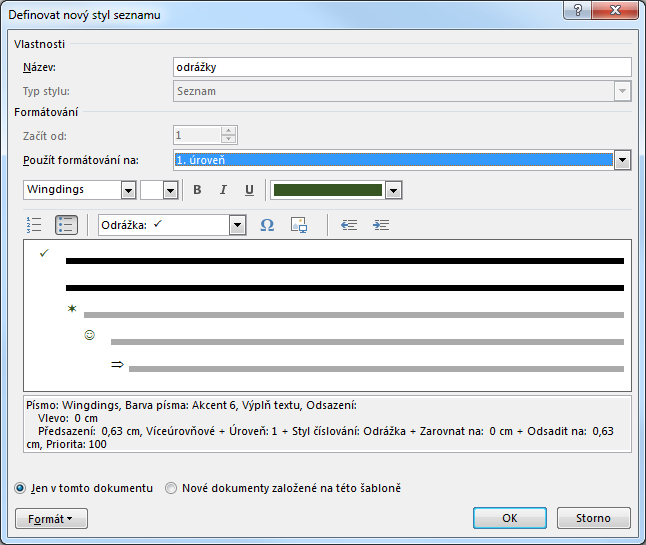Expand the '1. úroveň' level dropdown
Image resolution: width=646 pixels, height=545 pixels.
pyautogui.click(x=622, y=160)
